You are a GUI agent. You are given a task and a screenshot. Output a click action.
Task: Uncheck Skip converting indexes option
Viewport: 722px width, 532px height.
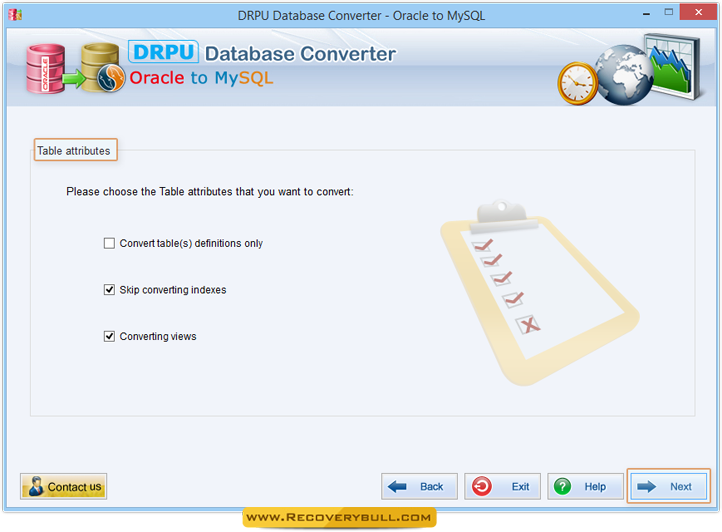(x=109, y=290)
